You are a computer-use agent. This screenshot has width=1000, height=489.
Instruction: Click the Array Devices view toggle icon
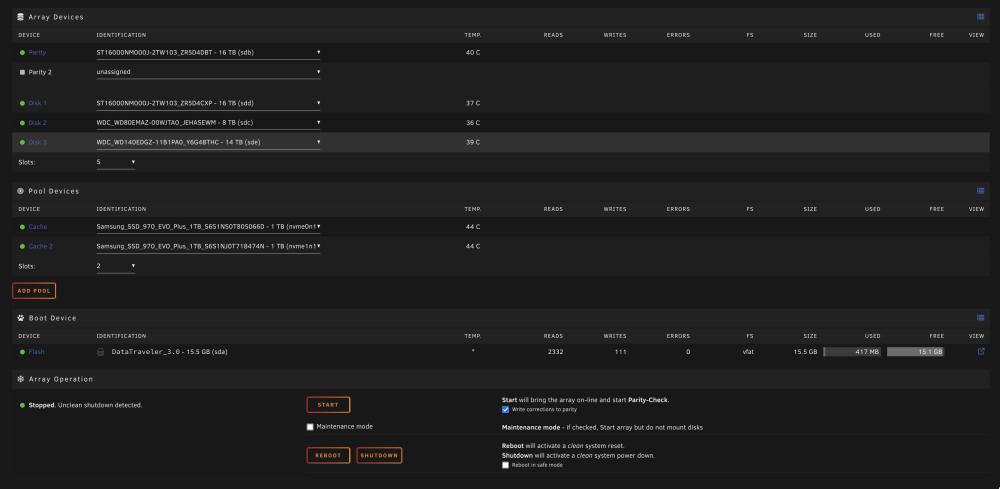980,17
